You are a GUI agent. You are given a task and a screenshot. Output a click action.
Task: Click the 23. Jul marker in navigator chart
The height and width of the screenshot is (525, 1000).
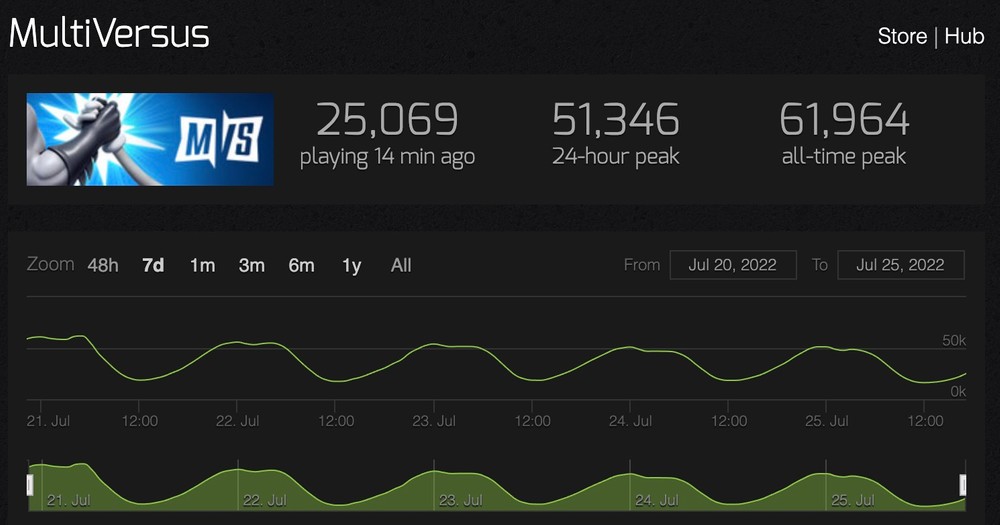click(x=460, y=500)
